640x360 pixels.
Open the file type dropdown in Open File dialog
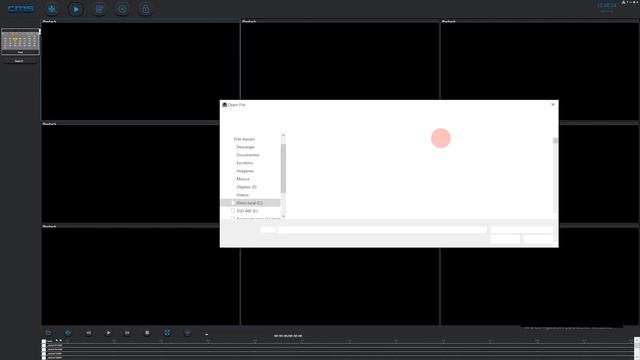522,230
